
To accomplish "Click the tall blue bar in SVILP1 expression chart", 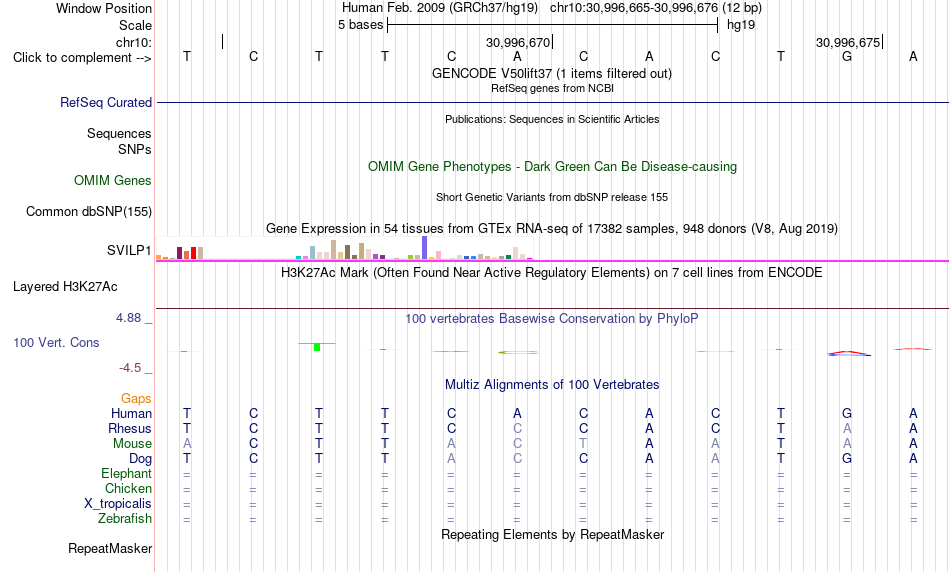I will point(425,248).
